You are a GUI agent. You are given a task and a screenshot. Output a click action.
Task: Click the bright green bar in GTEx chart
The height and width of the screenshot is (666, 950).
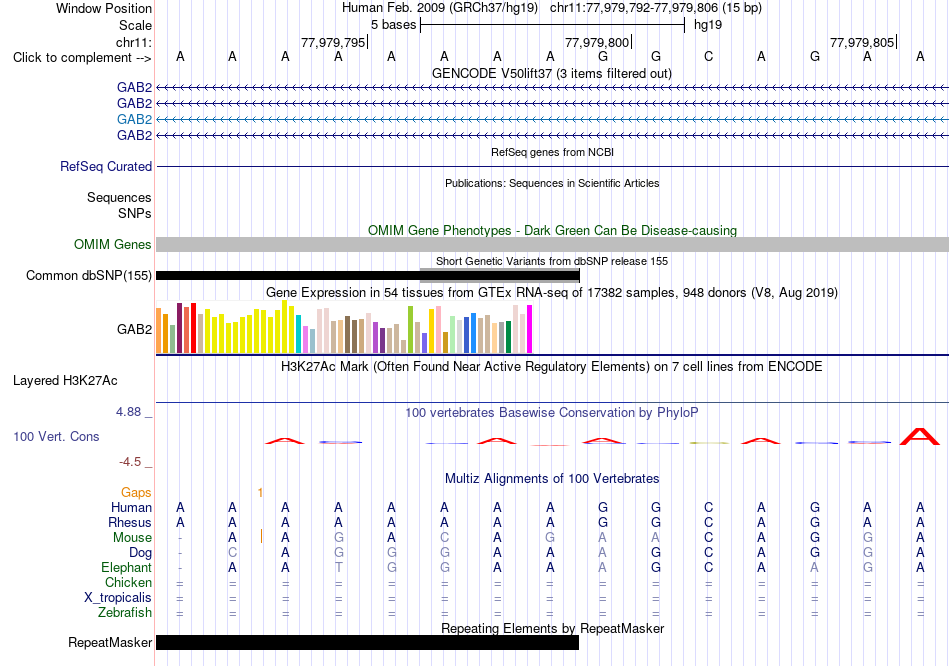[x=410, y=329]
